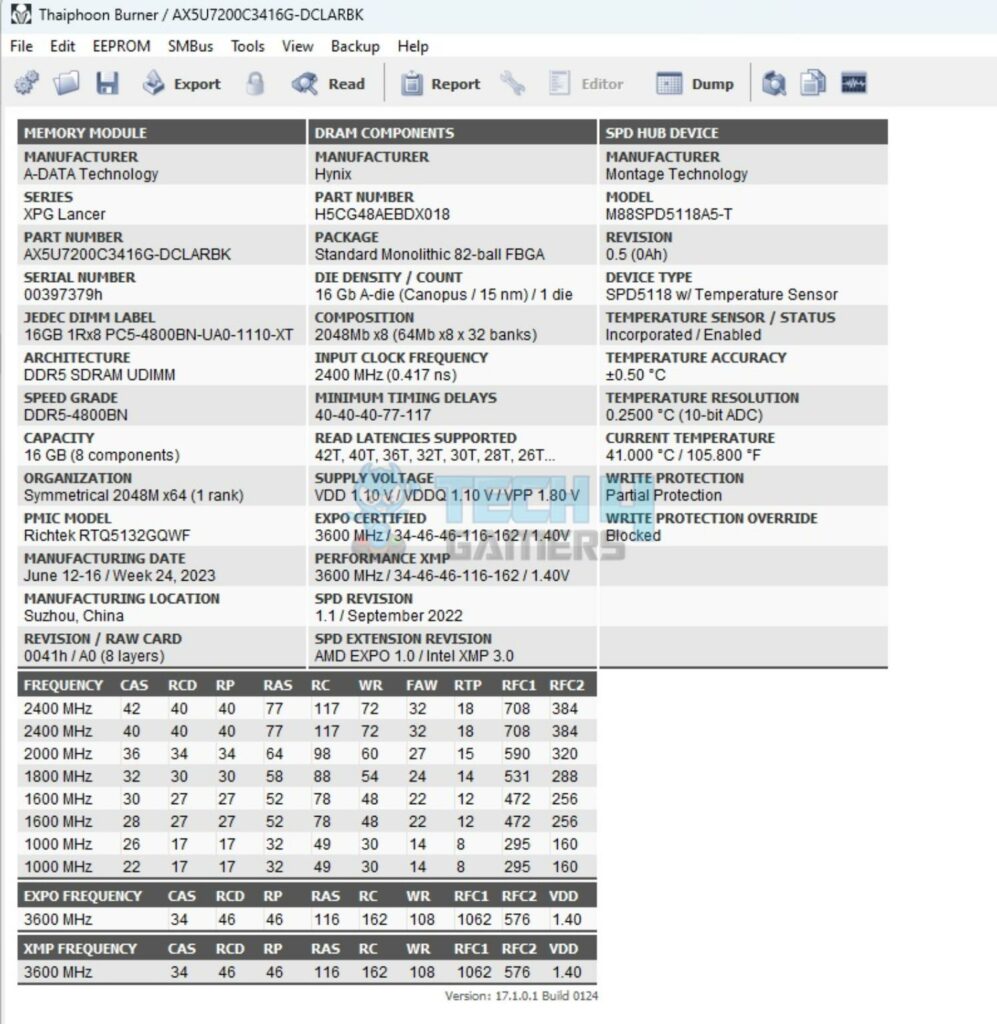Open the SMBus menu
997x1024 pixels.
[190, 46]
